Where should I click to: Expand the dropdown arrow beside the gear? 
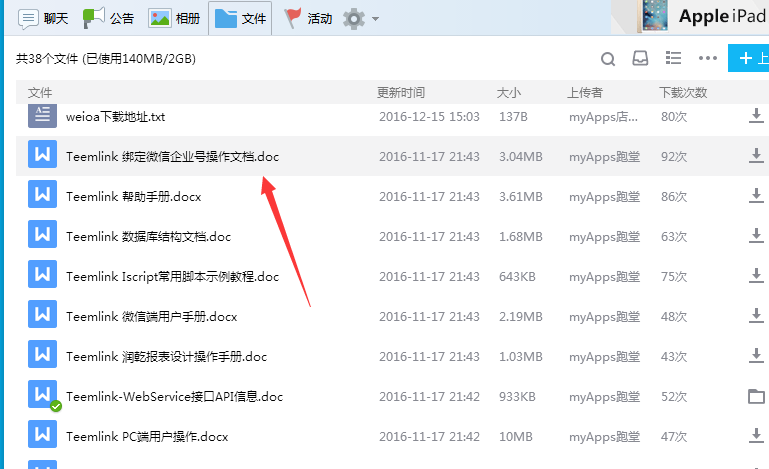376,19
